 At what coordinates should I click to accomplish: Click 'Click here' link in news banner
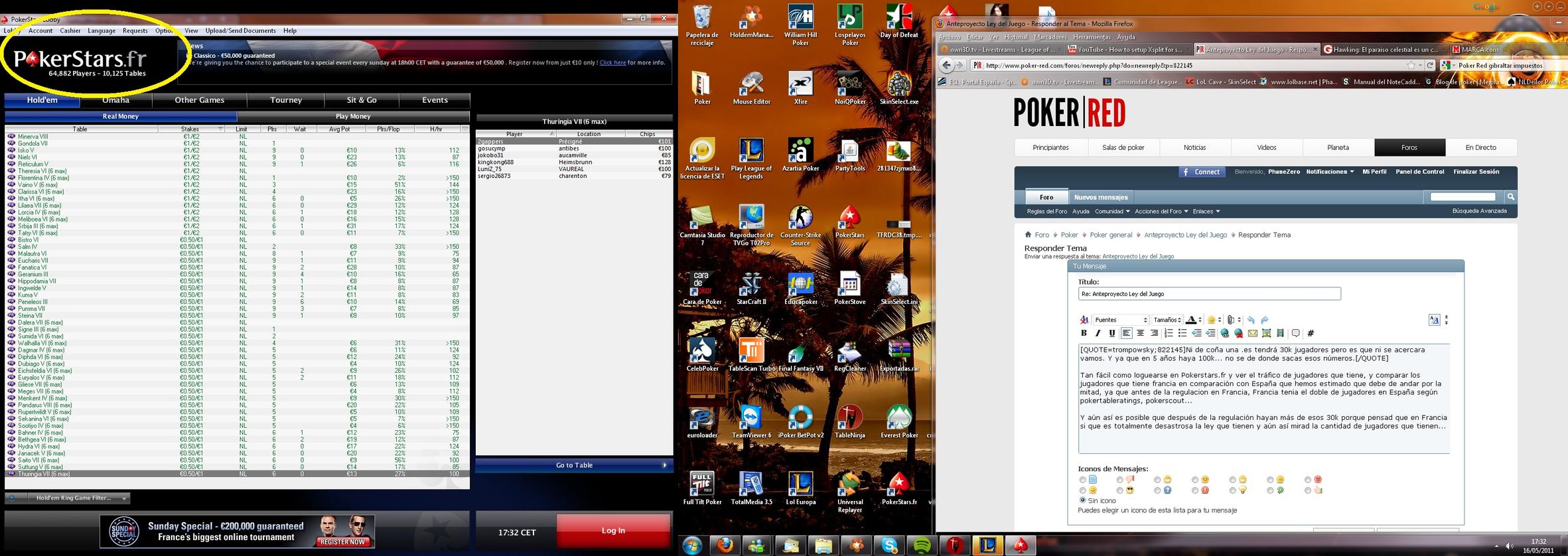click(x=612, y=62)
